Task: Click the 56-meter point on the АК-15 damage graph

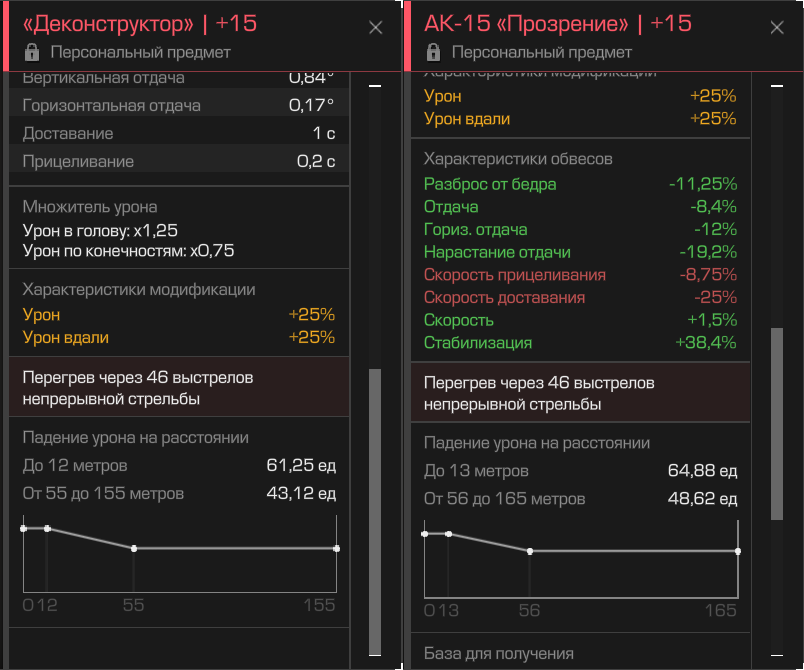Action: (x=530, y=551)
